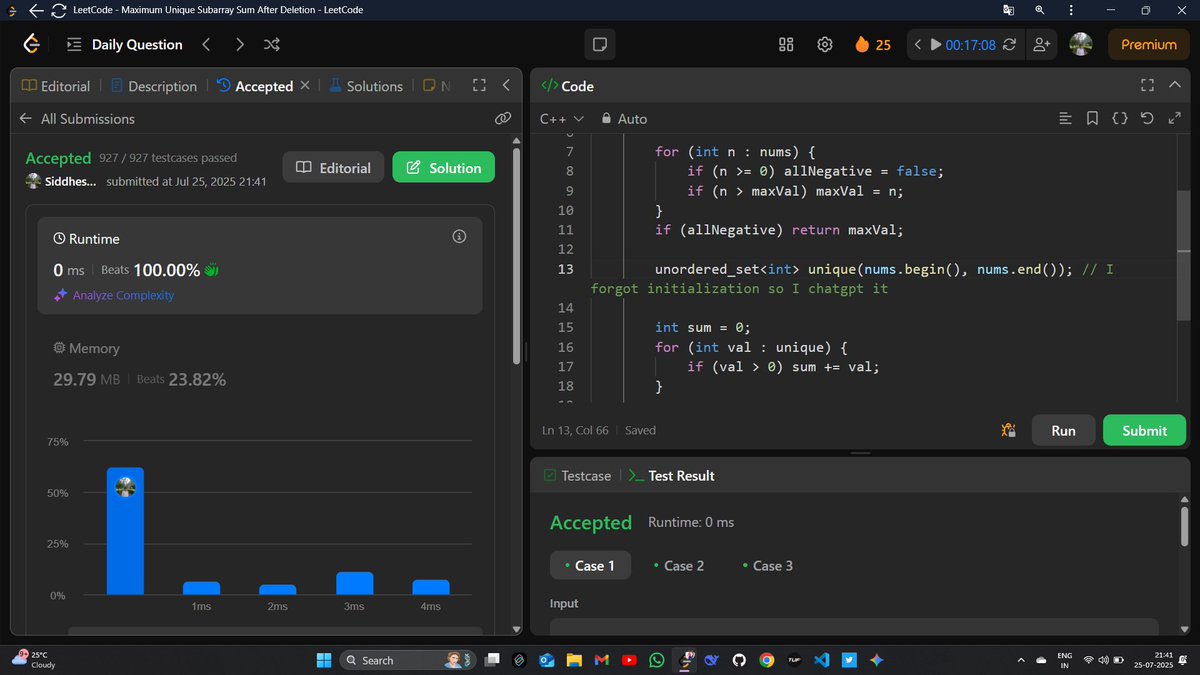Reload the browser page
Viewport: 1200px width, 675px height.
58,10
